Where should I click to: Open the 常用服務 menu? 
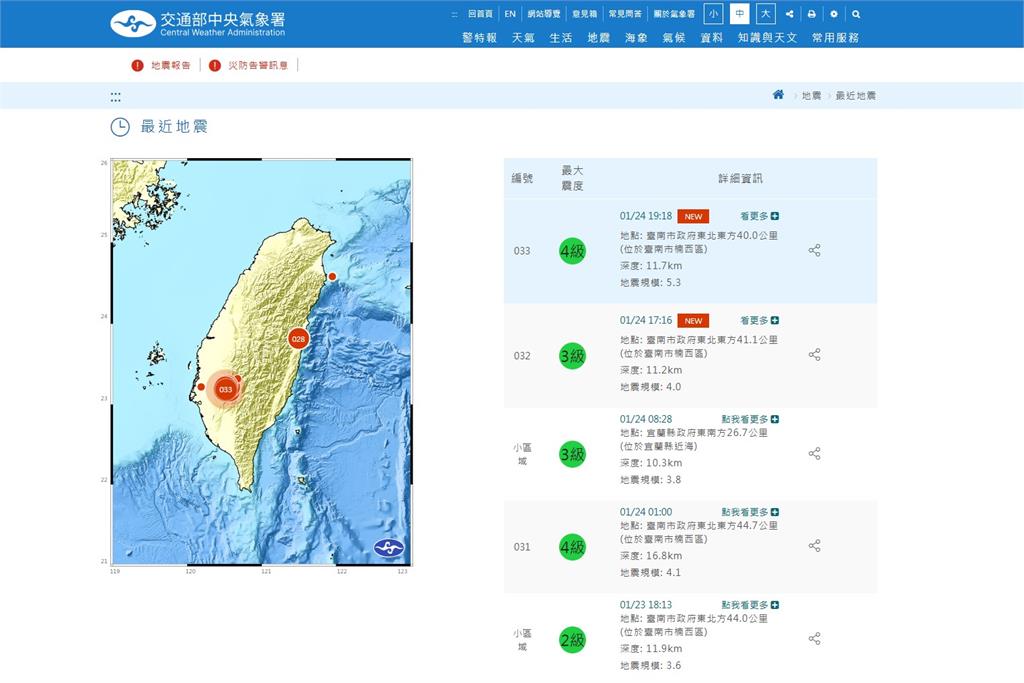click(x=835, y=38)
